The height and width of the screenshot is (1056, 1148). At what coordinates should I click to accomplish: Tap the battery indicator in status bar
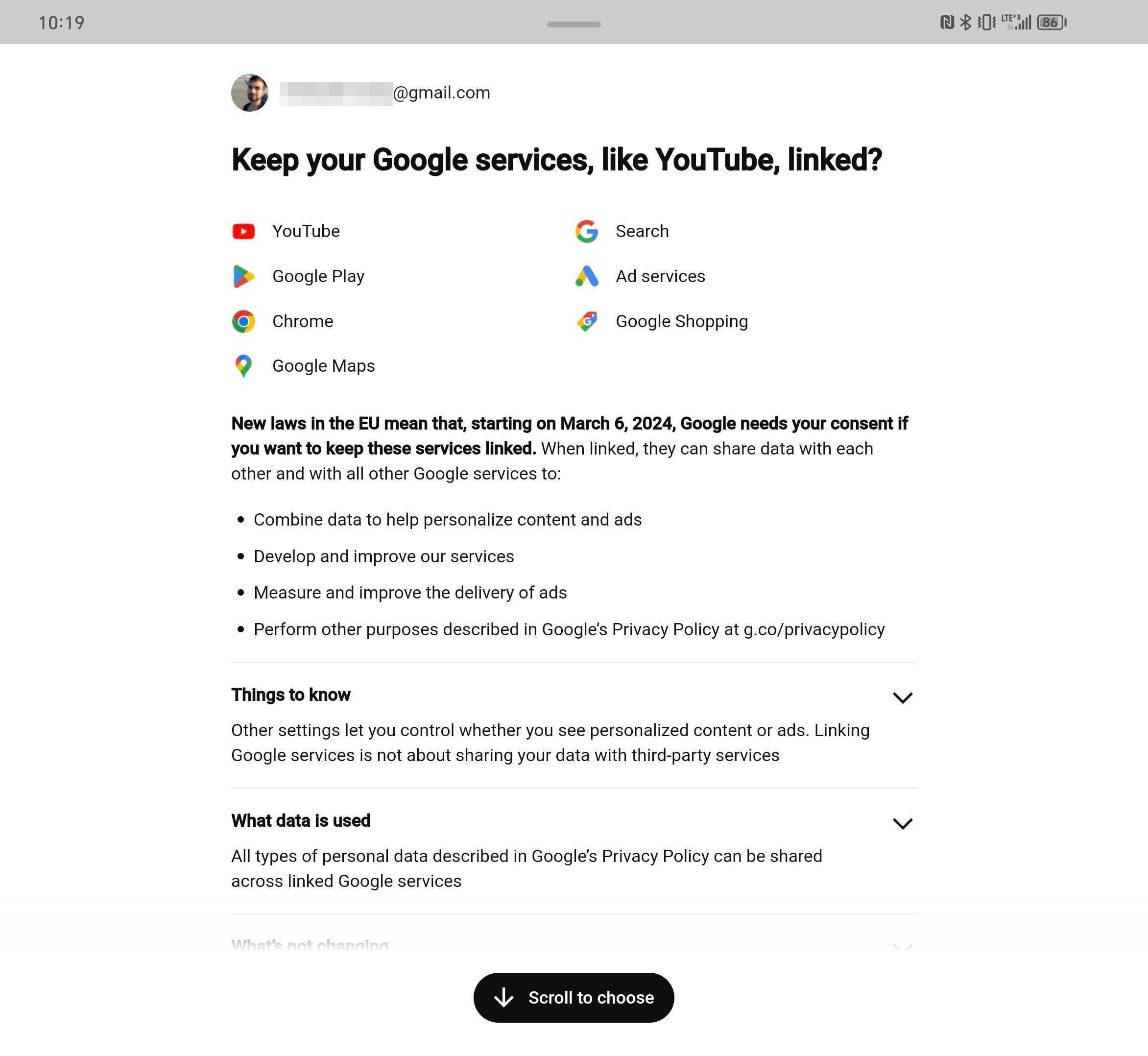click(x=1052, y=23)
